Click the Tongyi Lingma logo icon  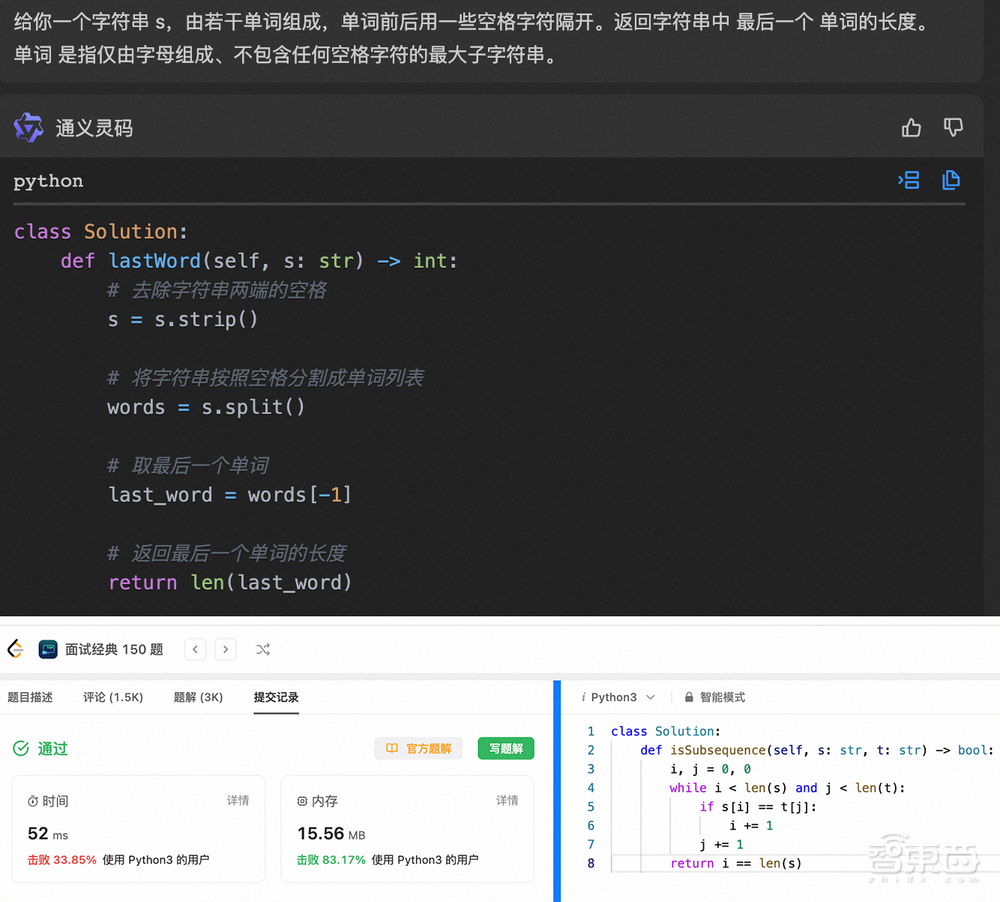pos(28,127)
